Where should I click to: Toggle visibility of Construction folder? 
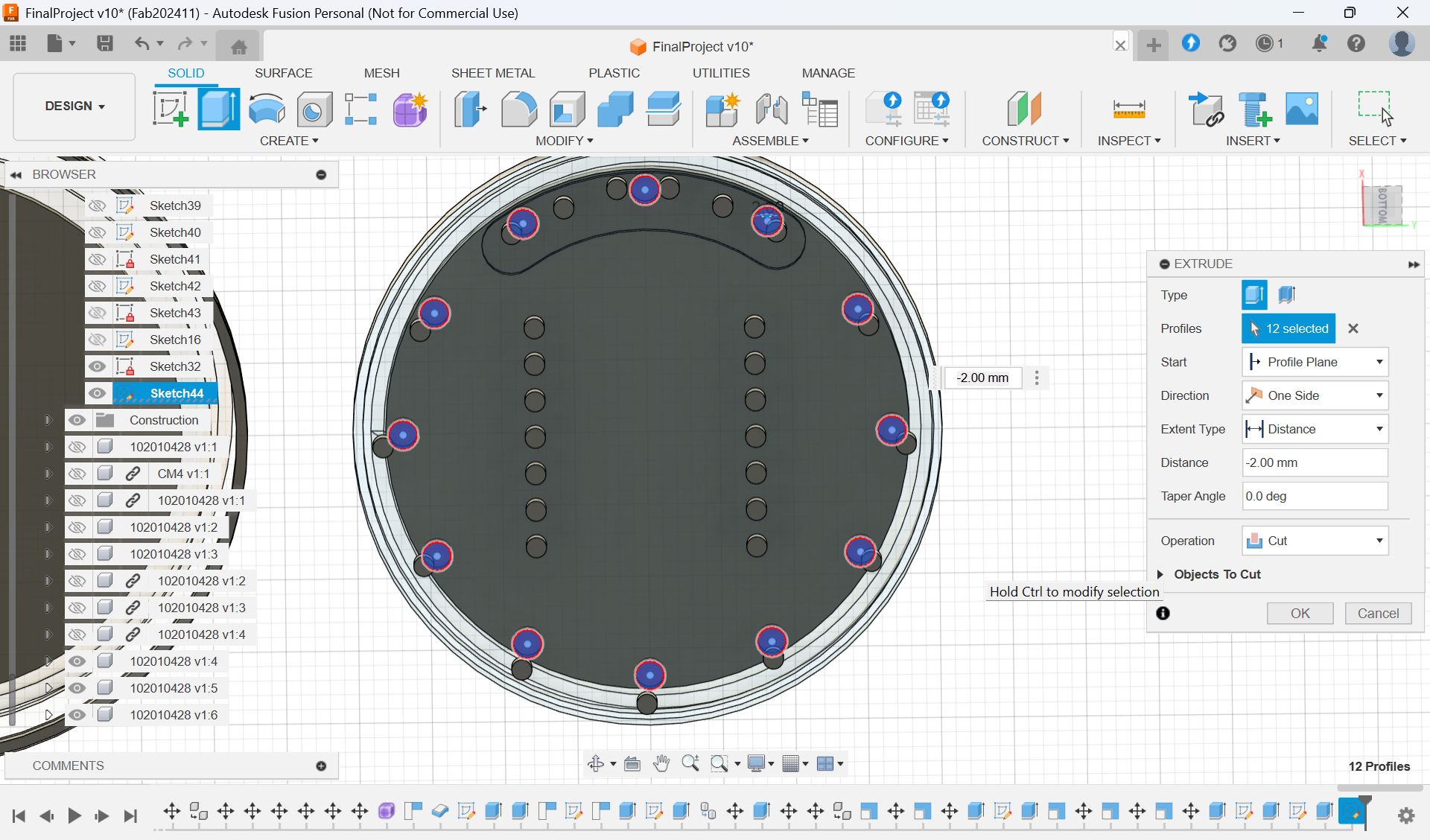(x=77, y=420)
